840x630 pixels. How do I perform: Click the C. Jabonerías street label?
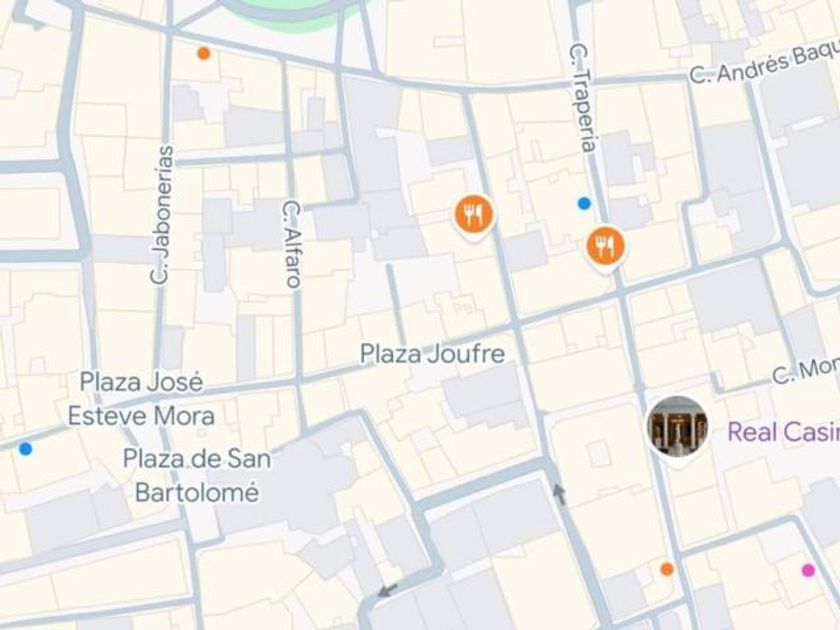162,214
